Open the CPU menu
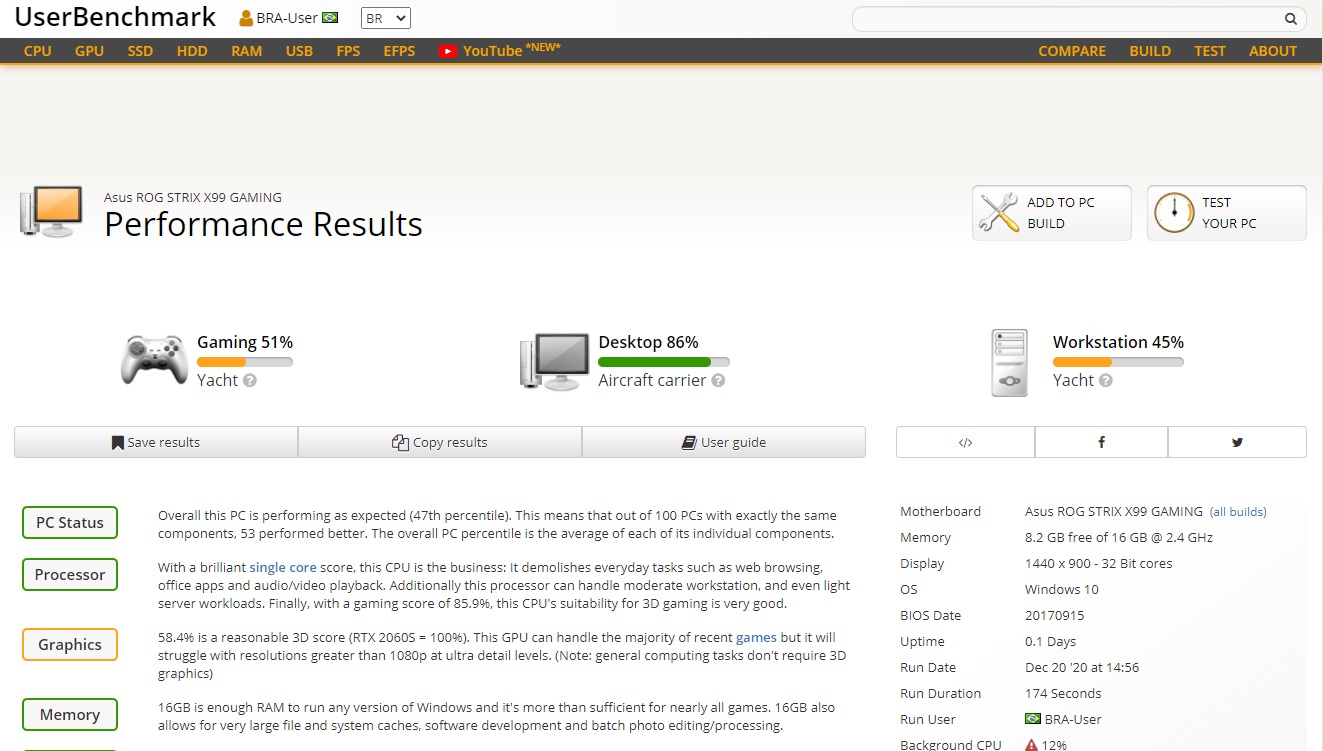This screenshot has width=1323, height=751. (x=38, y=51)
